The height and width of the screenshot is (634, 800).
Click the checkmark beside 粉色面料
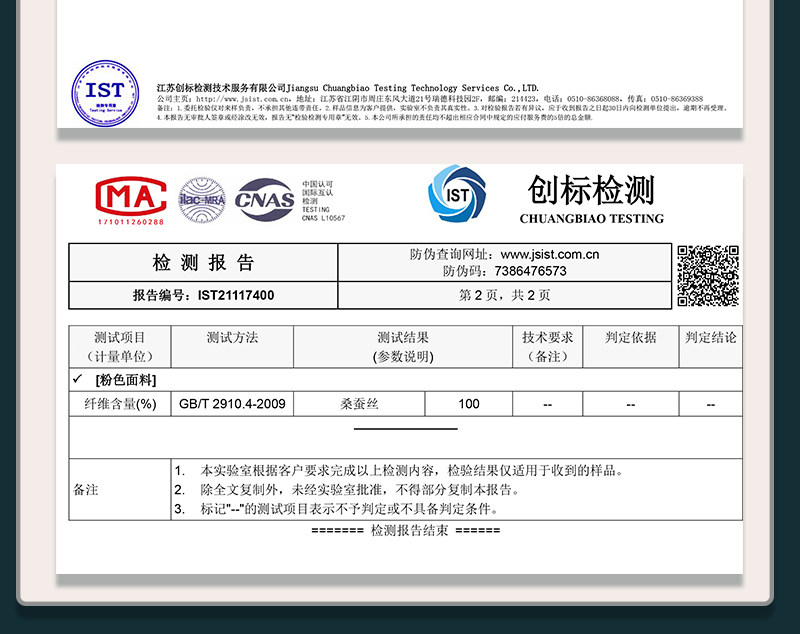pos(77,379)
